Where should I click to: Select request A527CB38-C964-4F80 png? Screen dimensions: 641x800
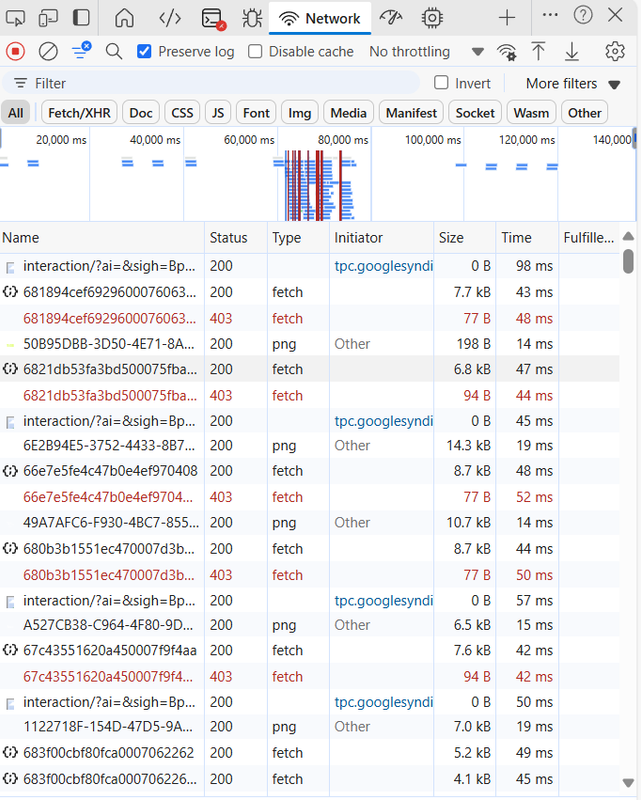[310, 625]
